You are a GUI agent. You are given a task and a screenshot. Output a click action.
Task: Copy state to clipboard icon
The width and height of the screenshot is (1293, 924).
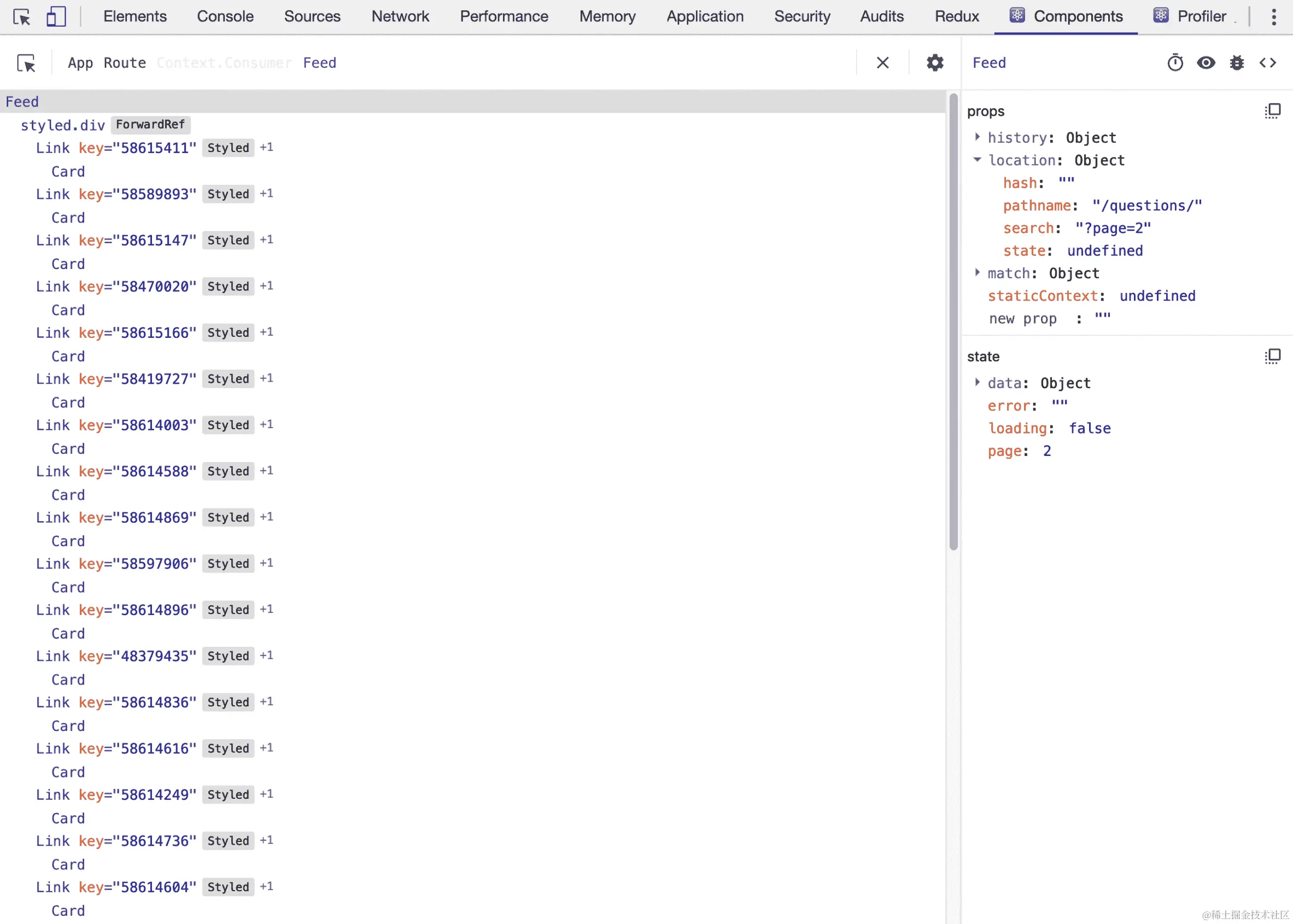[x=1273, y=356]
